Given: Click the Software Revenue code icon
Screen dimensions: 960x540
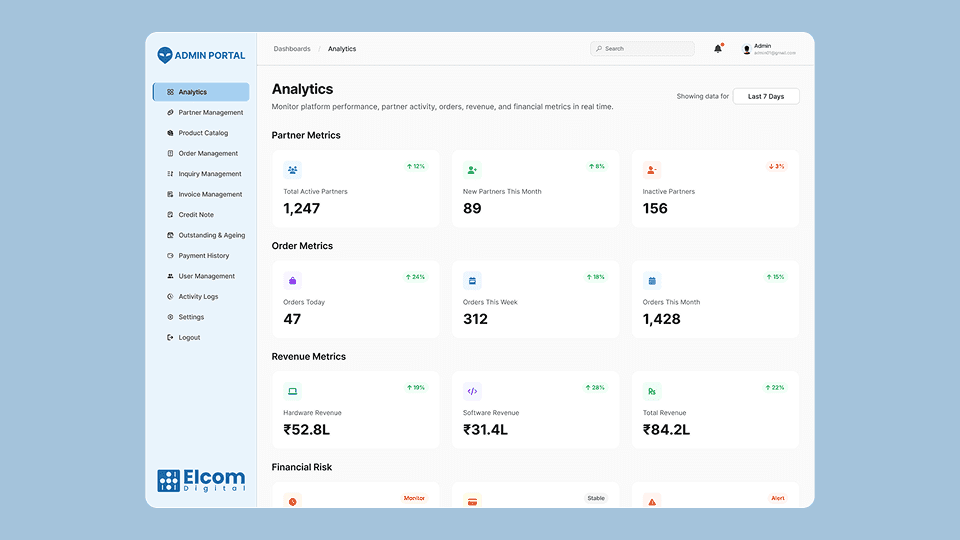Looking at the screenshot, I should click(x=472, y=391).
